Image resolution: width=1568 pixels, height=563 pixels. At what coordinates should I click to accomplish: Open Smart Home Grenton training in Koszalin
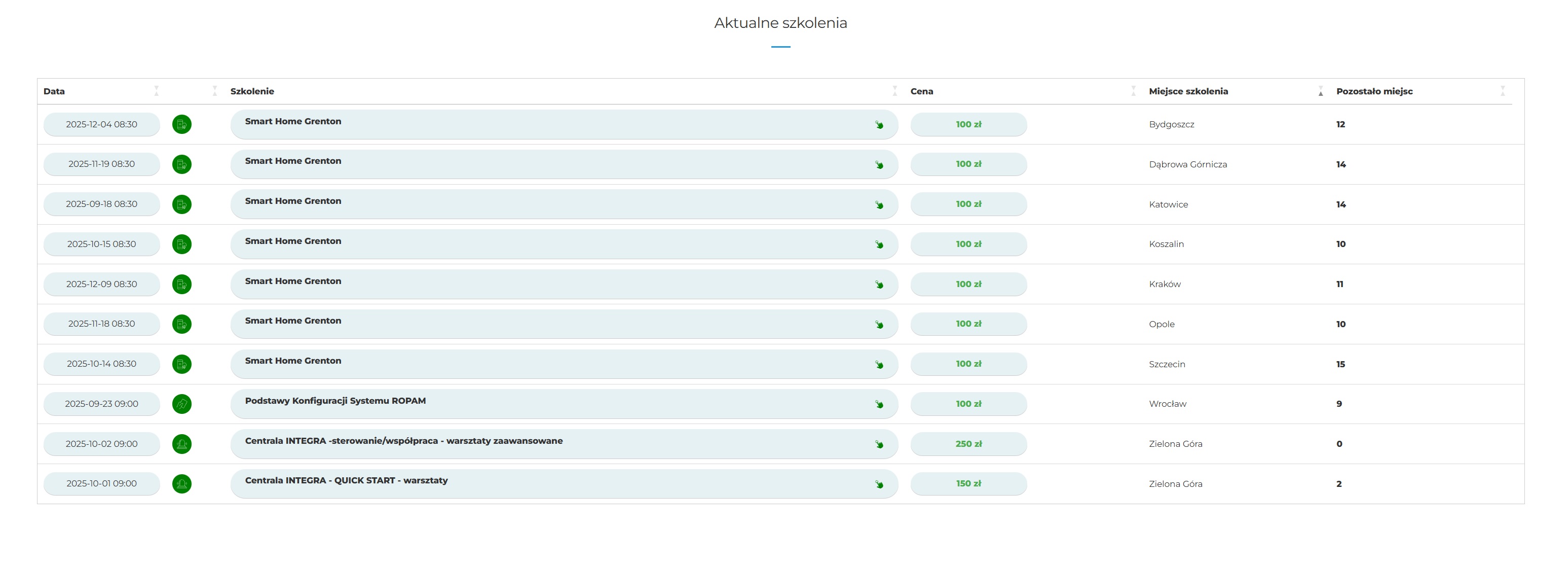(564, 244)
